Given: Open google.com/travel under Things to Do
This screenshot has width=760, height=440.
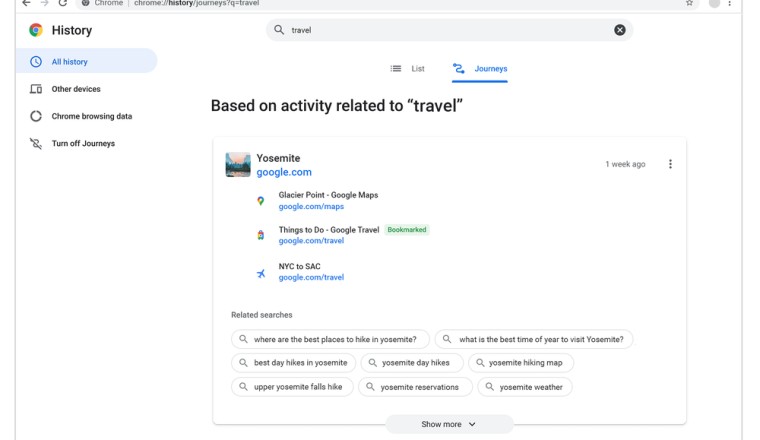Looking at the screenshot, I should (311, 241).
